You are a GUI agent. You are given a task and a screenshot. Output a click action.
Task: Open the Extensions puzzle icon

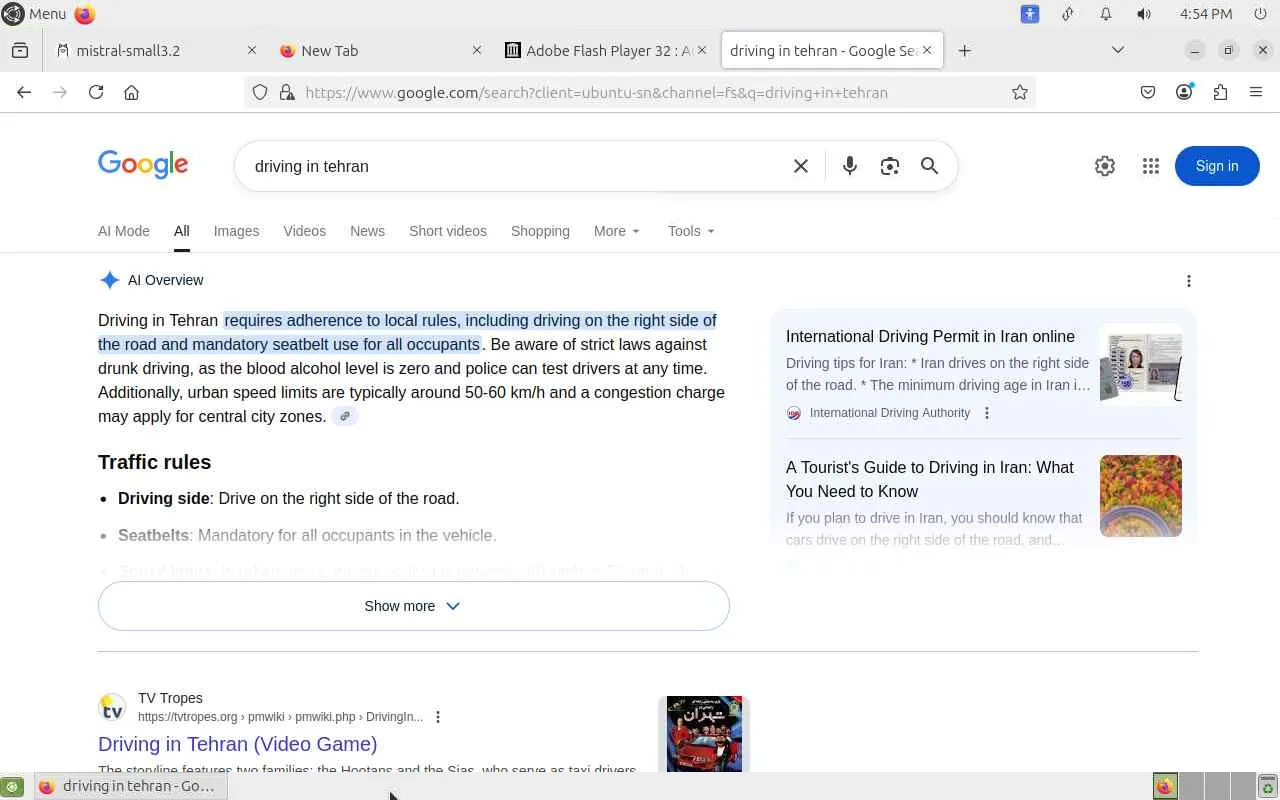(x=1220, y=92)
